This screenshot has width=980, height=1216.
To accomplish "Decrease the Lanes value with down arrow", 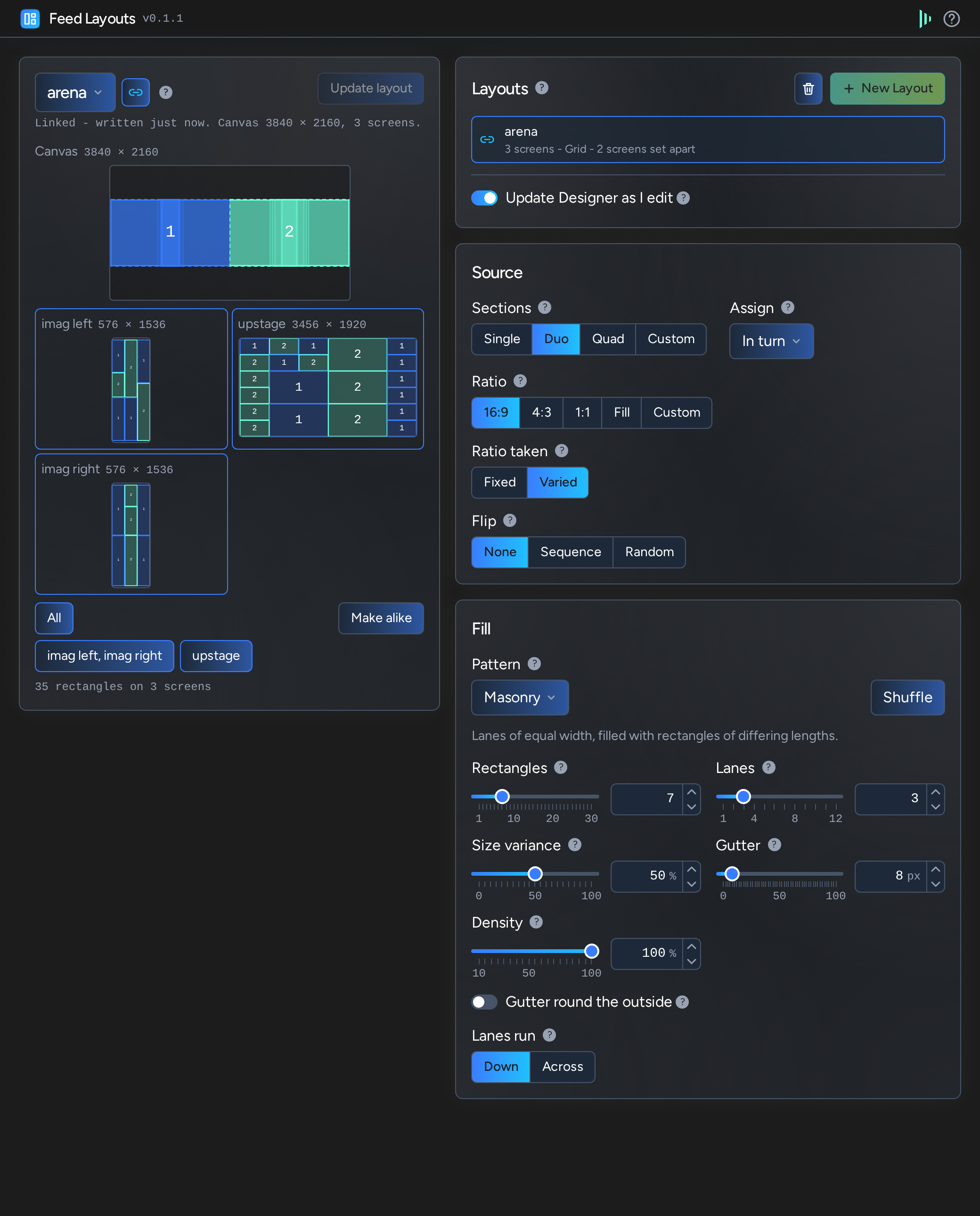I will (x=935, y=807).
